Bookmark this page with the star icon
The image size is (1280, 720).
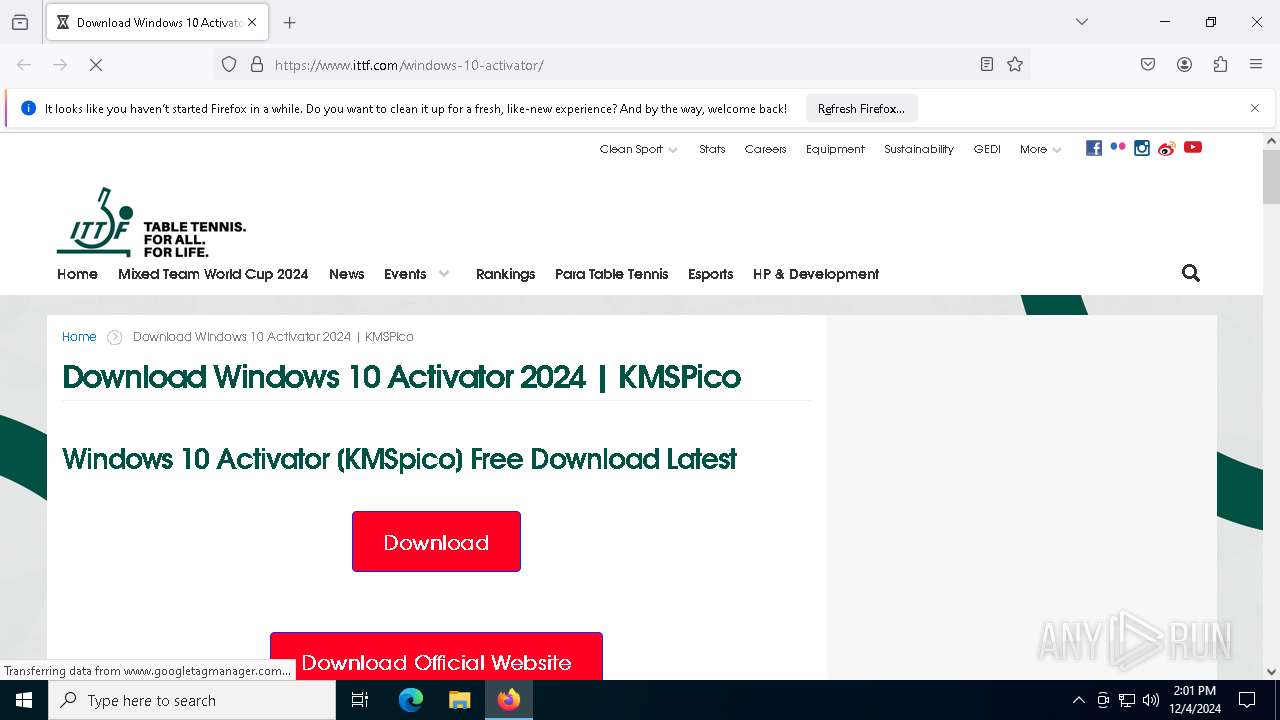pos(1015,64)
